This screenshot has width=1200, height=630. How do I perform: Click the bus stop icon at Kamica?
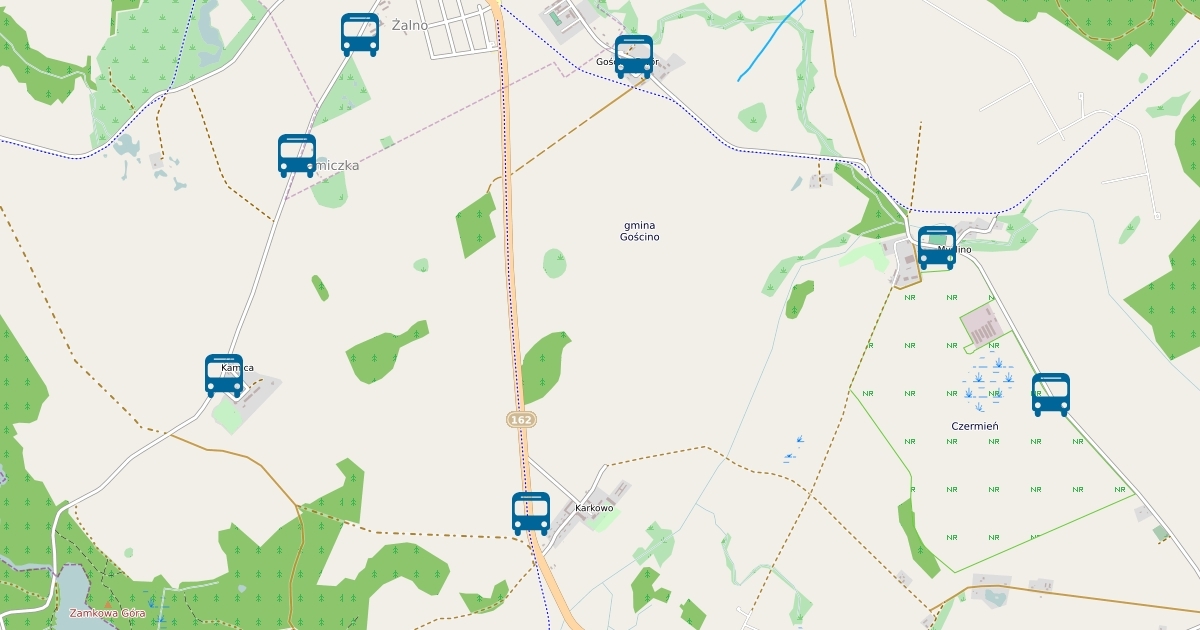[x=224, y=376]
